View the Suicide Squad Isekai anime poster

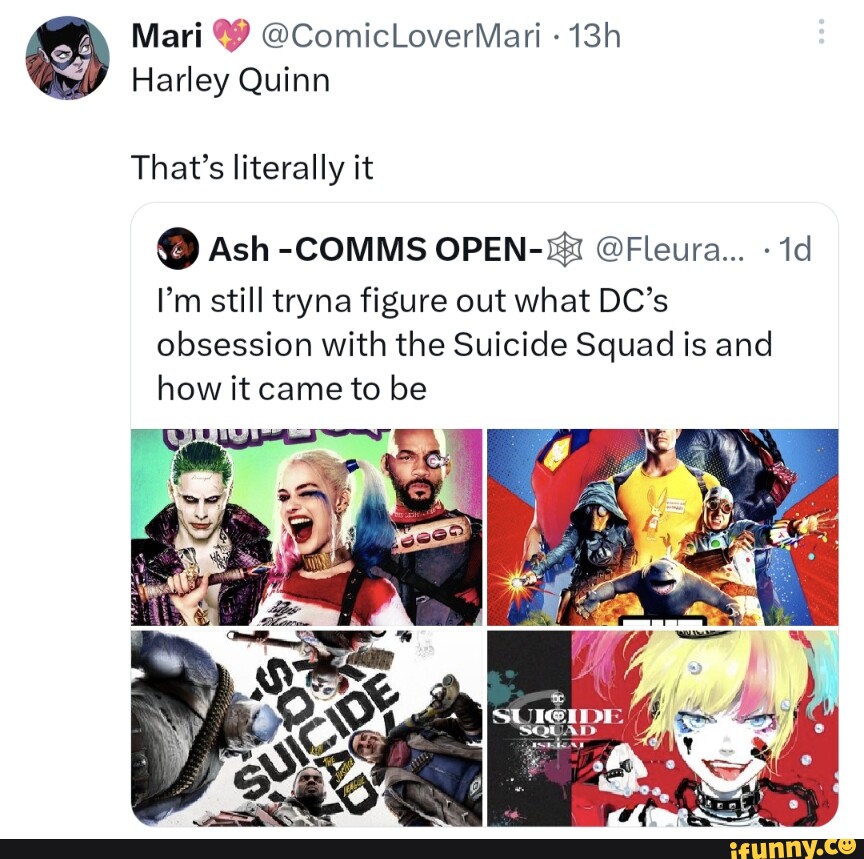660,730
